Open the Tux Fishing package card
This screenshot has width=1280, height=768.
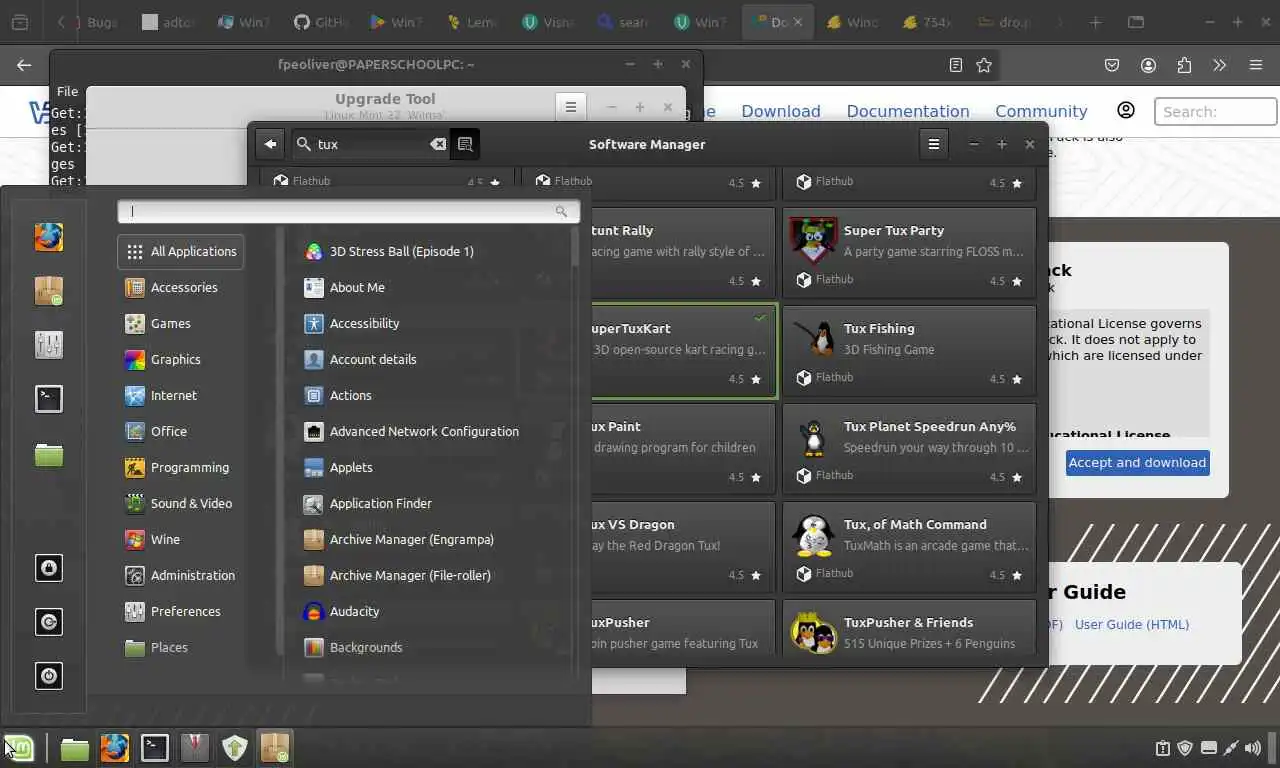[x=909, y=351]
